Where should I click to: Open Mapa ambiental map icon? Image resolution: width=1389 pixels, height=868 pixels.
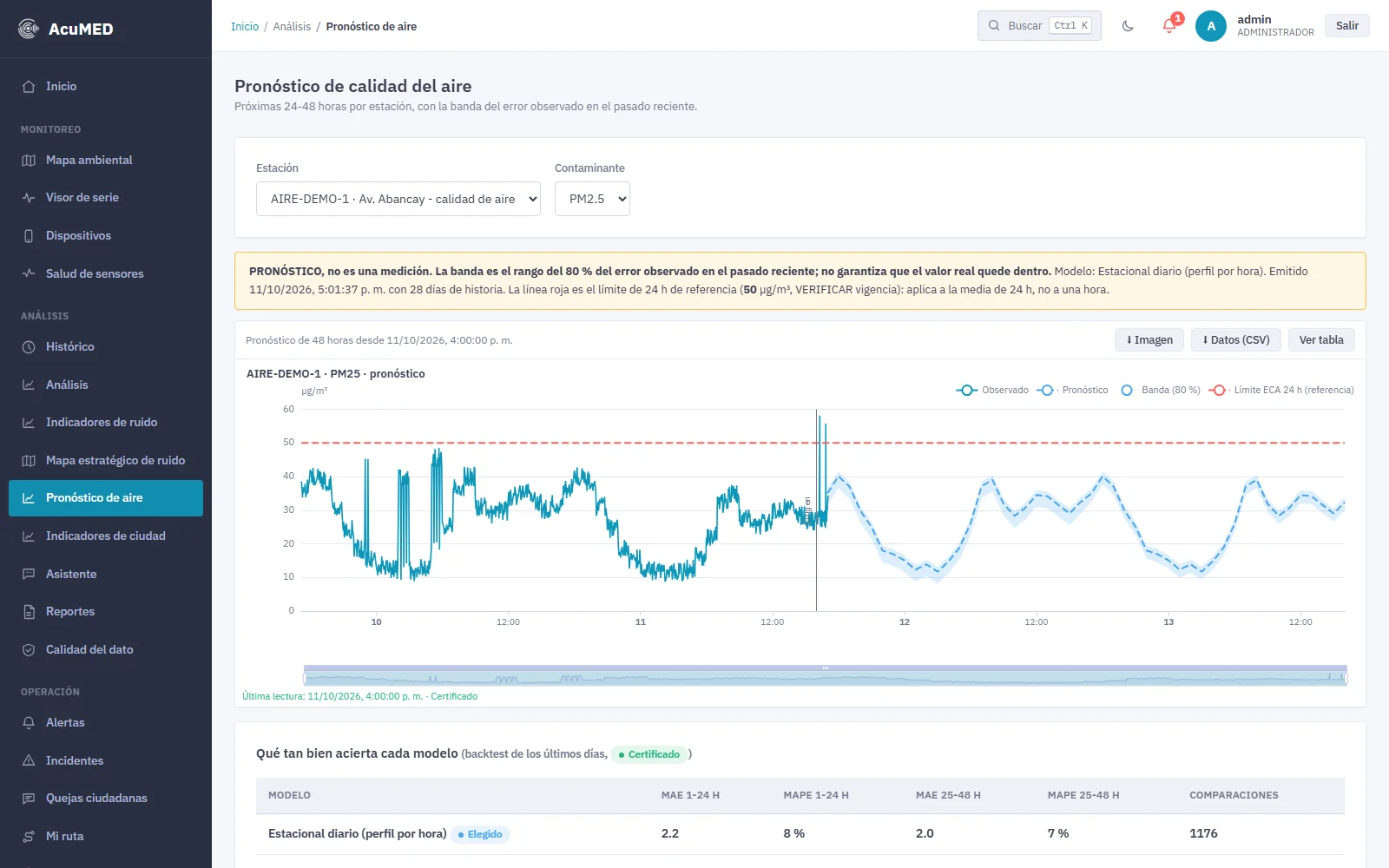[29, 161]
